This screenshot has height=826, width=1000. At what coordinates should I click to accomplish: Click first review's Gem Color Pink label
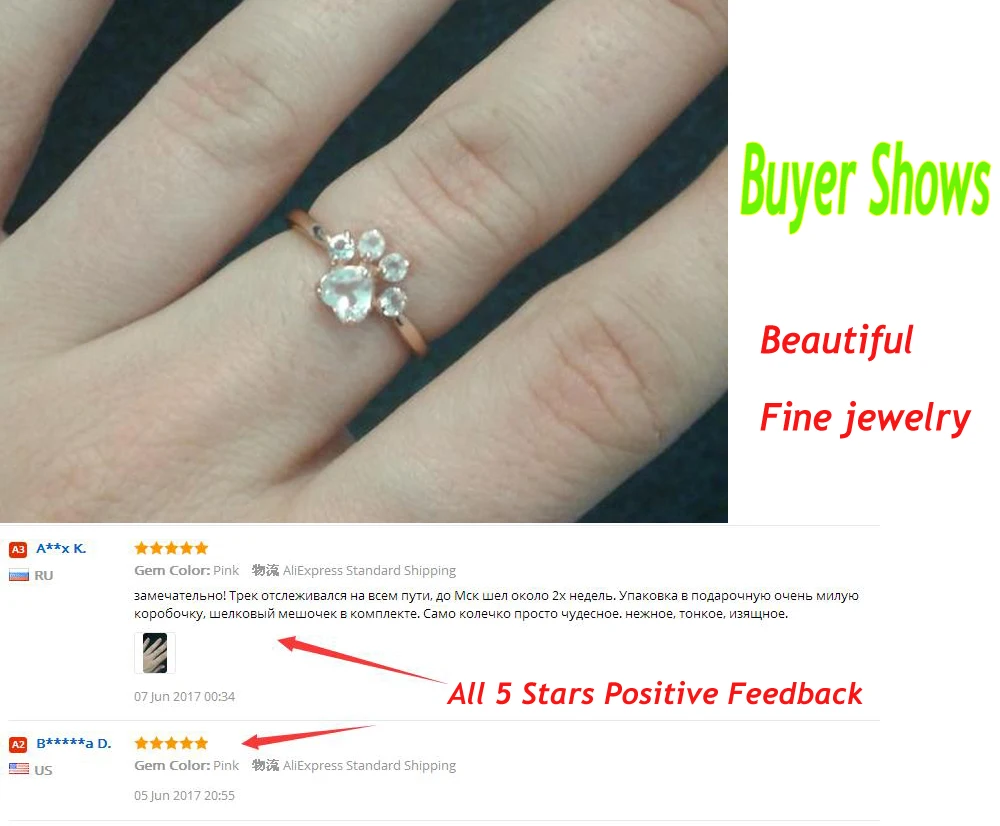tap(186, 570)
